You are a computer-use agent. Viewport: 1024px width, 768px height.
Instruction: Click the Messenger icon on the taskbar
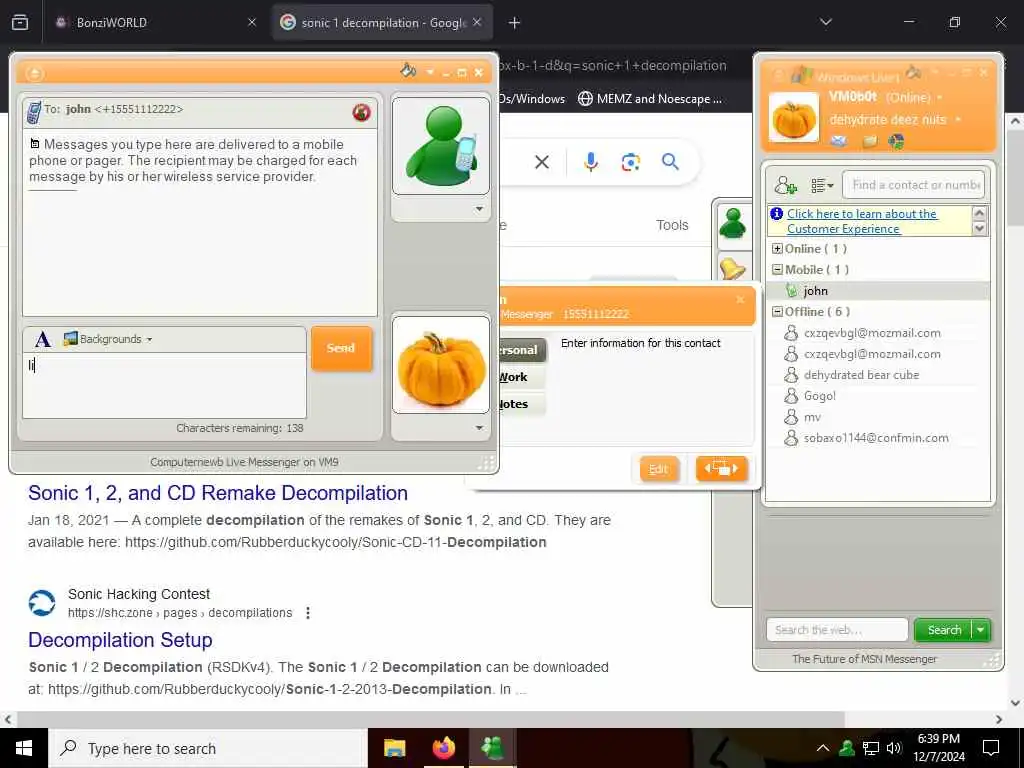(492, 748)
